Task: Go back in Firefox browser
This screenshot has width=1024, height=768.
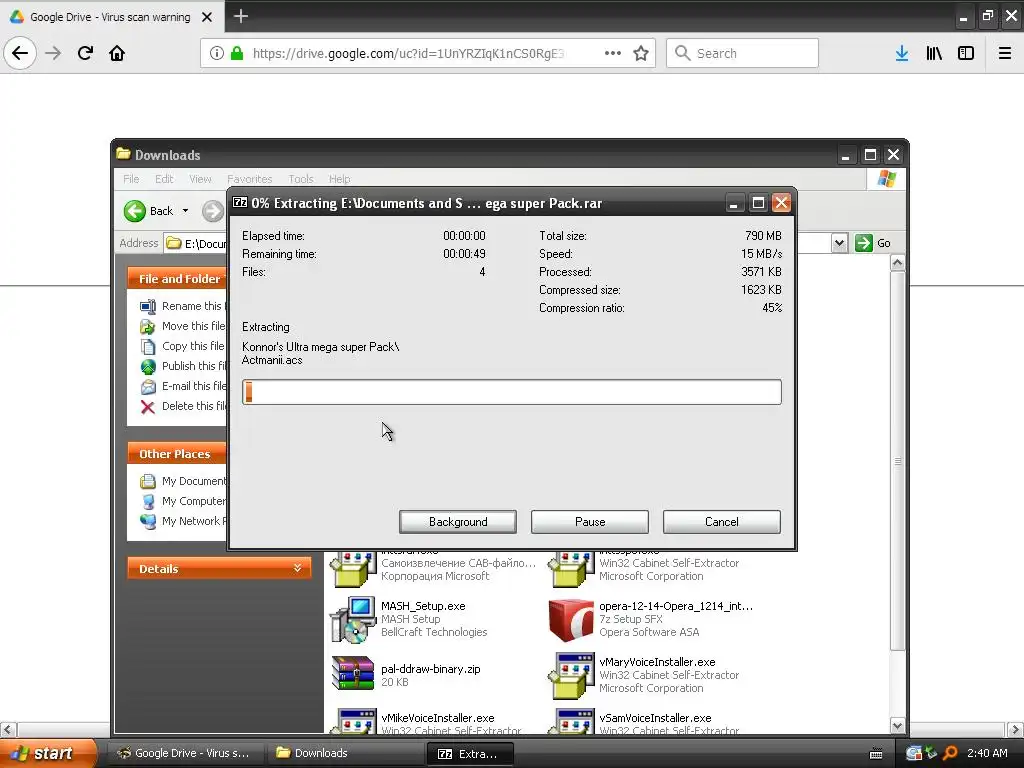Action: click(20, 53)
